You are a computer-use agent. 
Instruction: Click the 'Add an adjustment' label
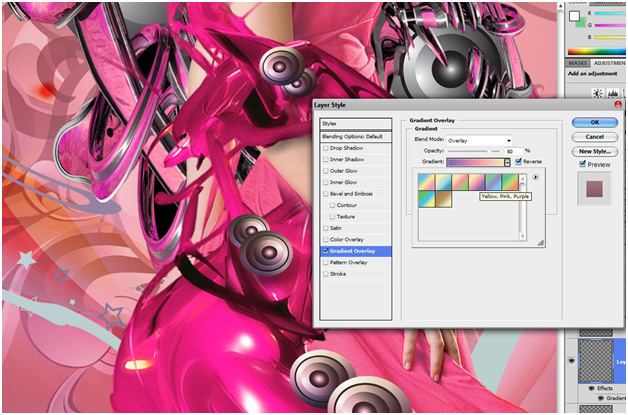(592, 74)
